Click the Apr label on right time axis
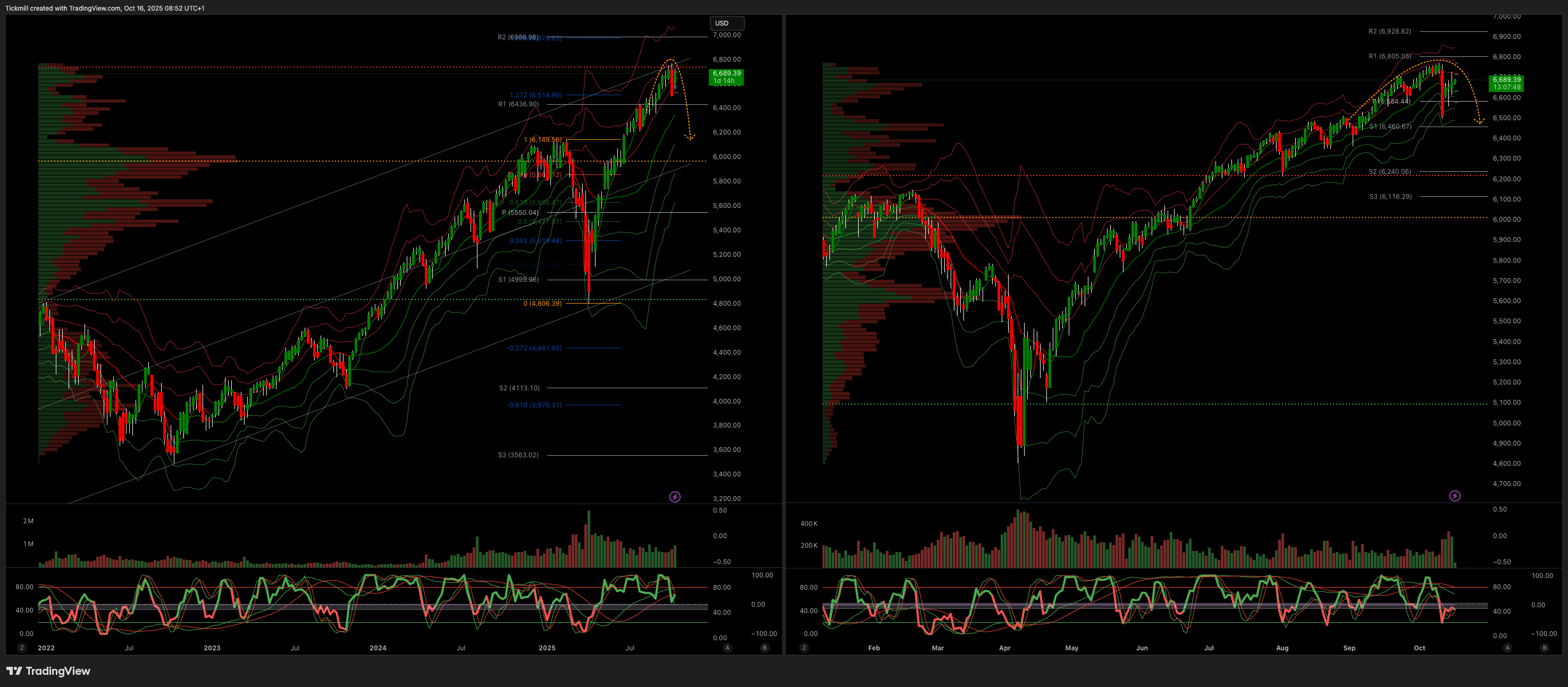The height and width of the screenshot is (687, 1568). tap(1004, 648)
